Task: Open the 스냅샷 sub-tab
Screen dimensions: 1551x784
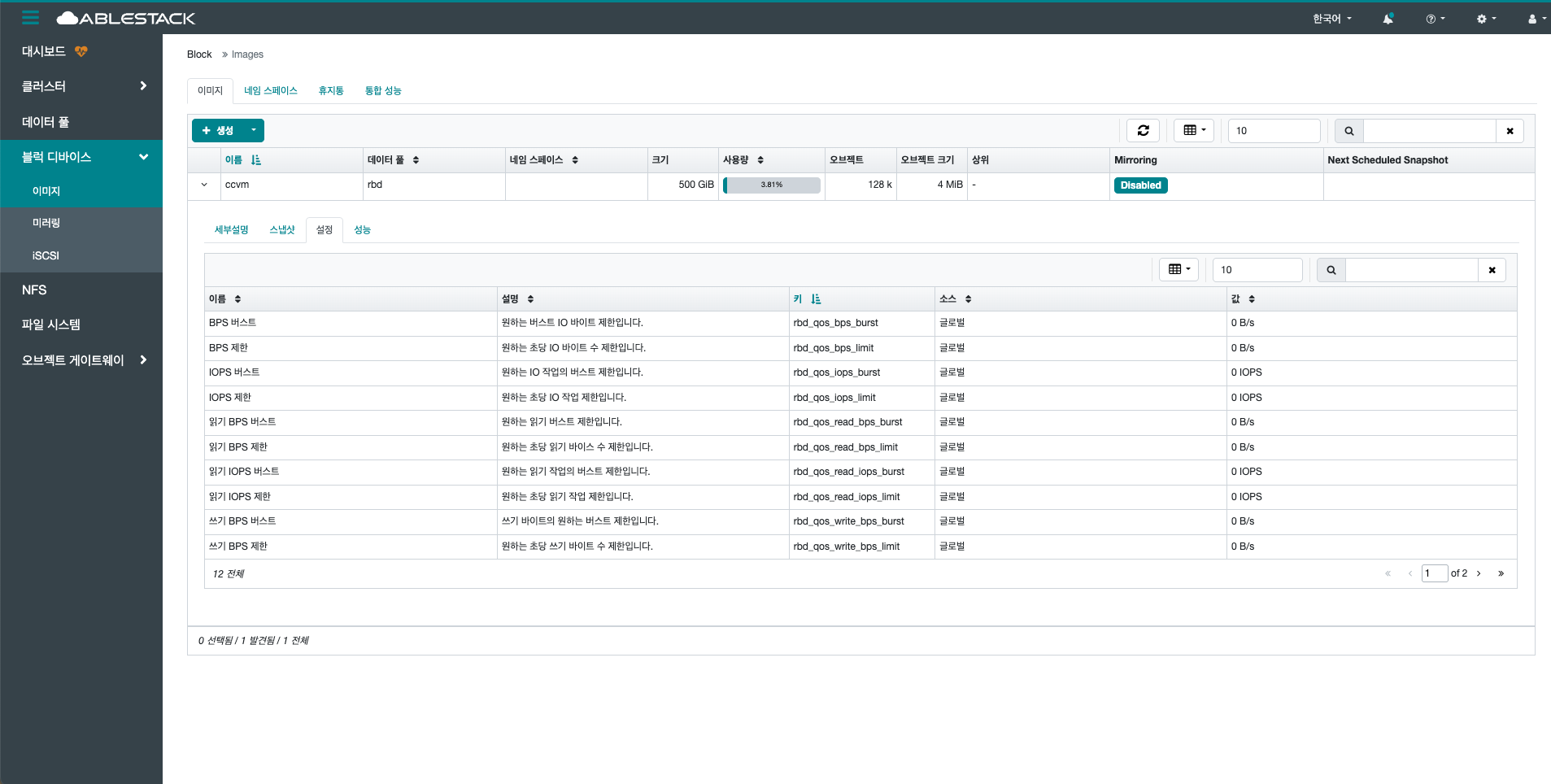Action: pyautogui.click(x=281, y=229)
